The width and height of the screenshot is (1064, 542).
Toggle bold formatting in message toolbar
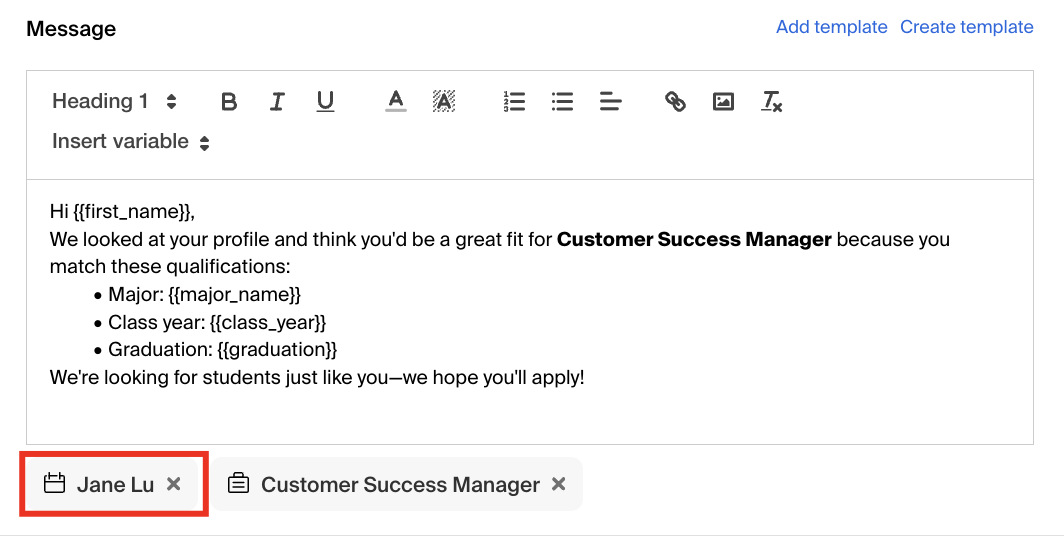pos(229,102)
